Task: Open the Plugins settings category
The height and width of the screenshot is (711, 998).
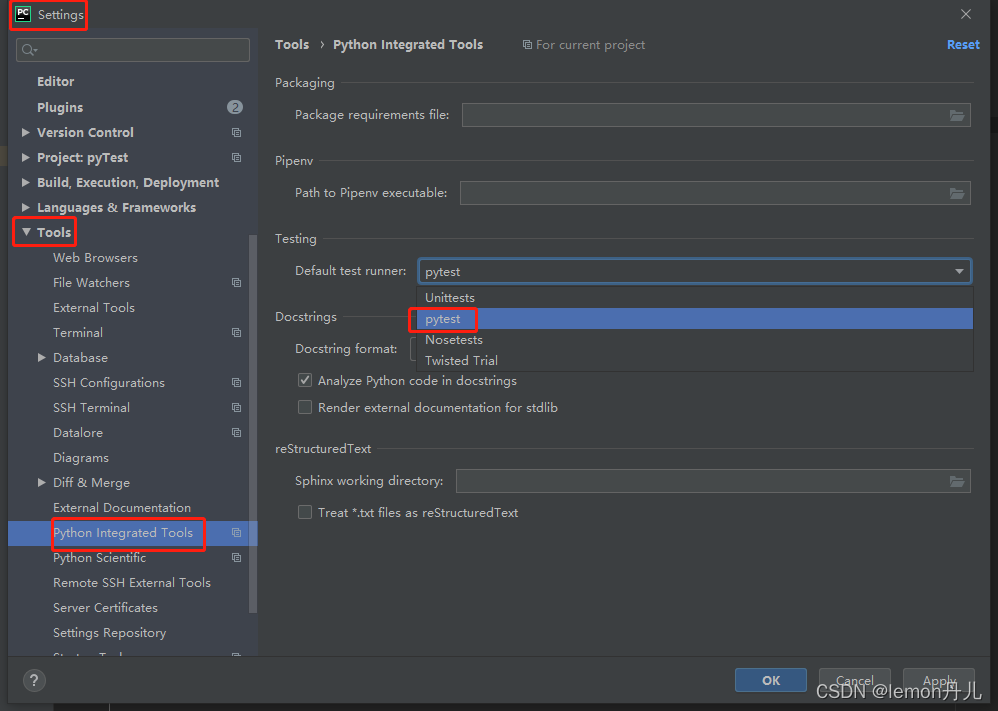Action: coord(60,108)
